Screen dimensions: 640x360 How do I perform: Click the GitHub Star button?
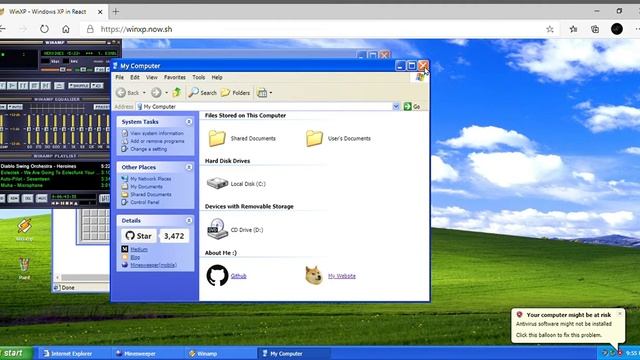point(139,236)
